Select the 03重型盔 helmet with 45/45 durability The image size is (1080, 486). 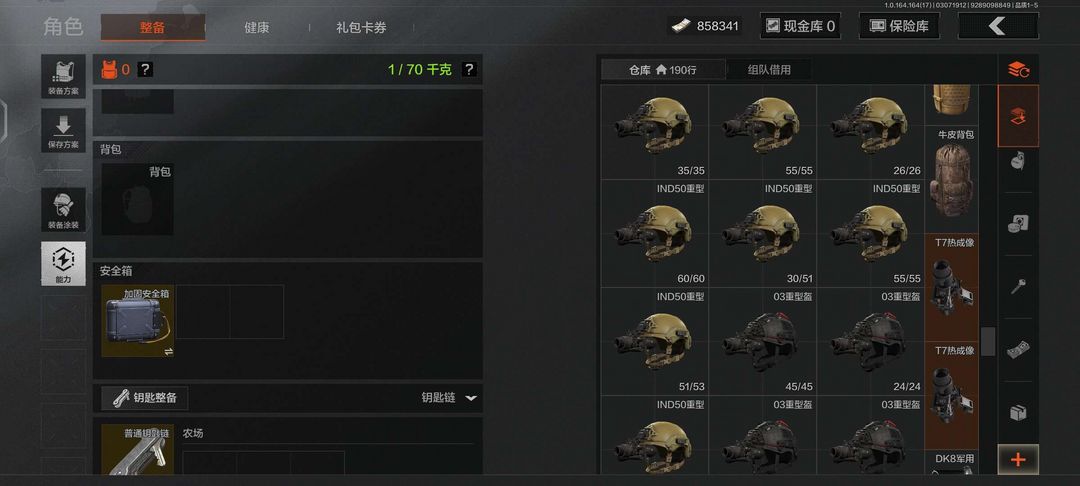762,341
